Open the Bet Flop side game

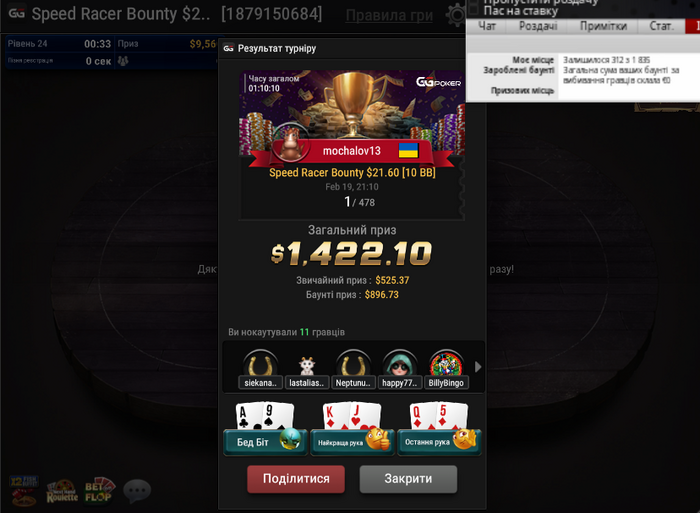[x=100, y=491]
